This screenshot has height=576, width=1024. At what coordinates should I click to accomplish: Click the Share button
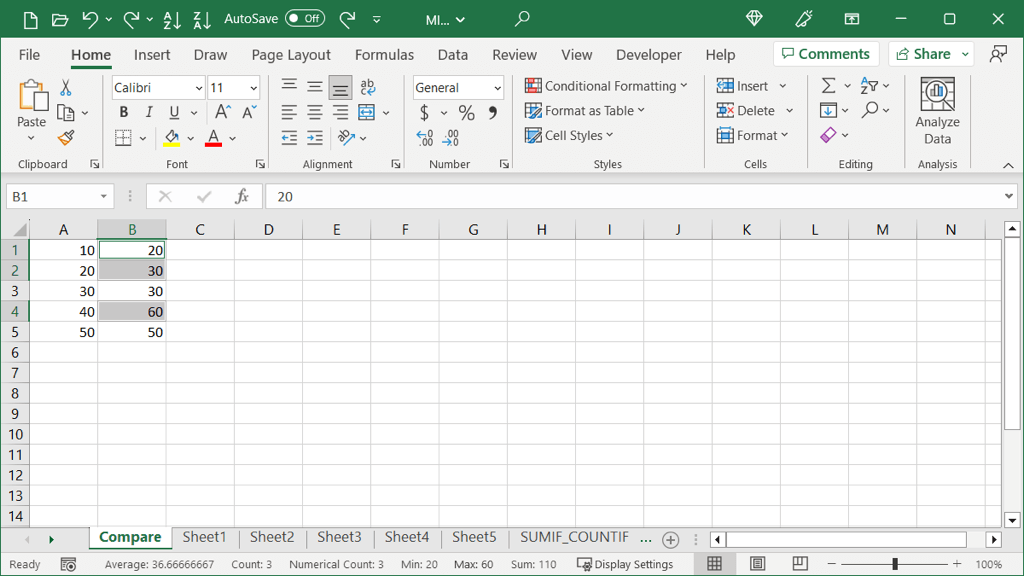(925, 54)
